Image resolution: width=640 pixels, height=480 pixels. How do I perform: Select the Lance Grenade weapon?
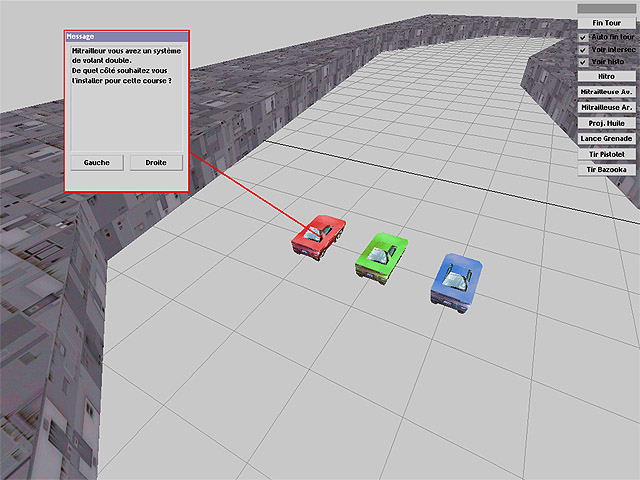[606, 138]
